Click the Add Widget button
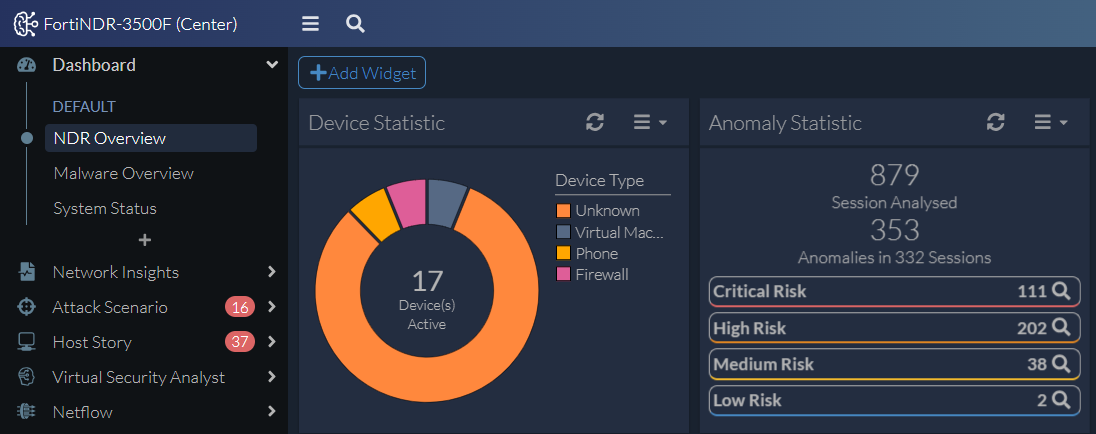Viewport: 1096px width, 434px height. point(362,73)
